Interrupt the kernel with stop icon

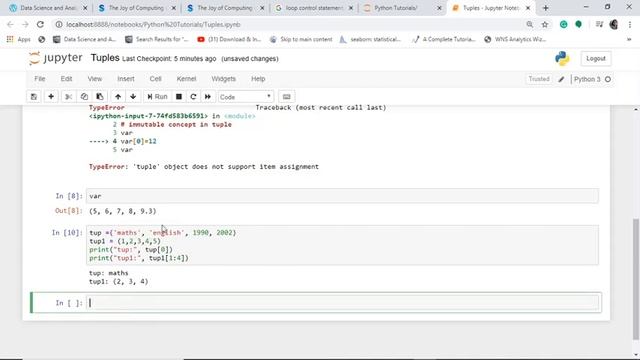point(179,97)
